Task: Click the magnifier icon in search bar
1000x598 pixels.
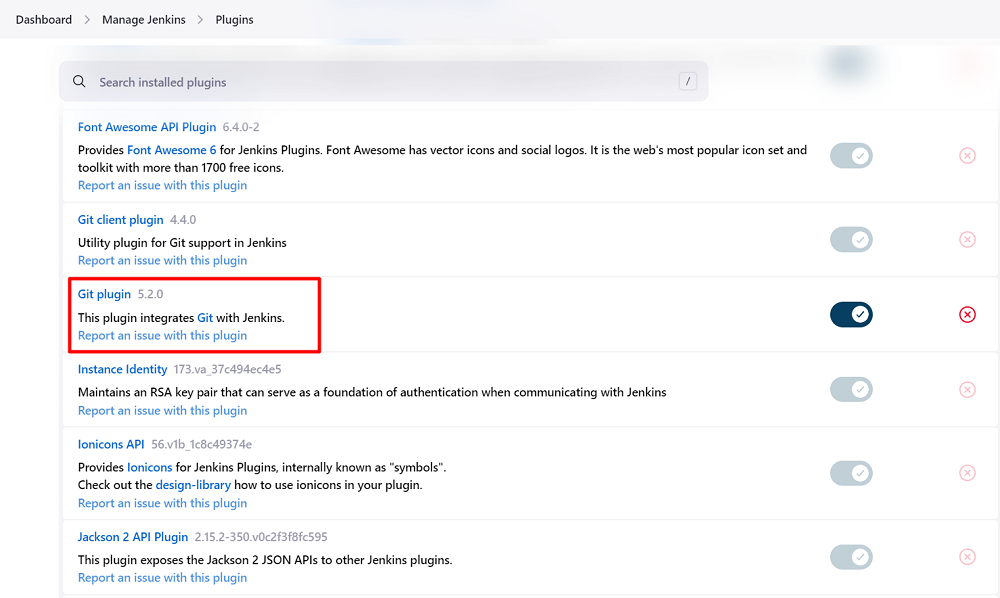Action: pos(80,82)
